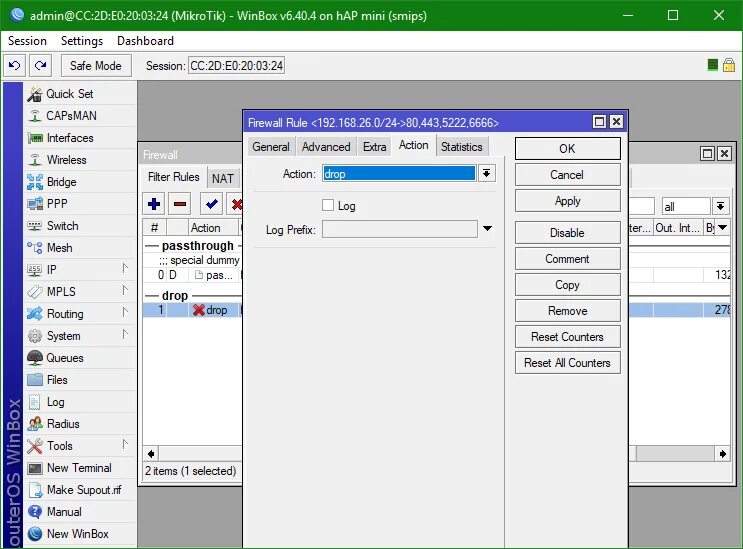
Task: Click Reset All Counters button
Action: pos(568,363)
